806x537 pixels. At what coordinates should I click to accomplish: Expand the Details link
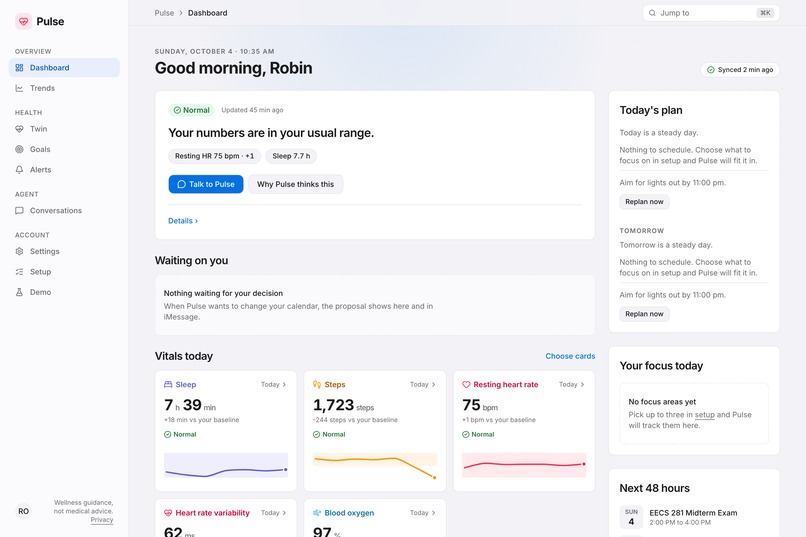pyautogui.click(x=183, y=221)
